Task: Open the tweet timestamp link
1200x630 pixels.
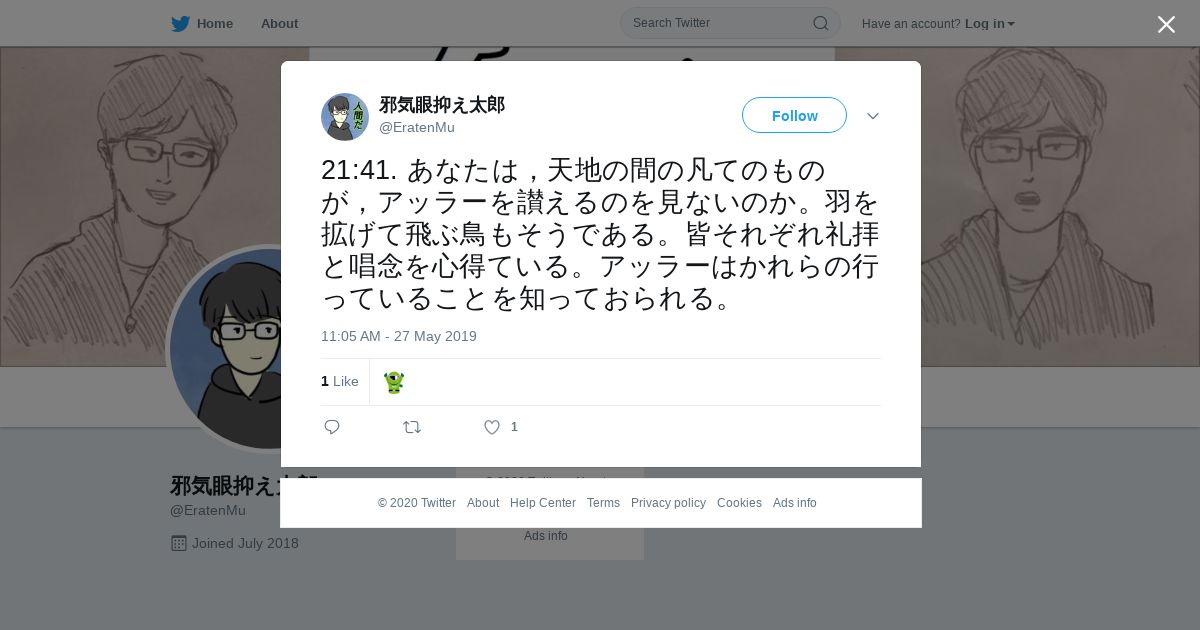Action: point(399,336)
